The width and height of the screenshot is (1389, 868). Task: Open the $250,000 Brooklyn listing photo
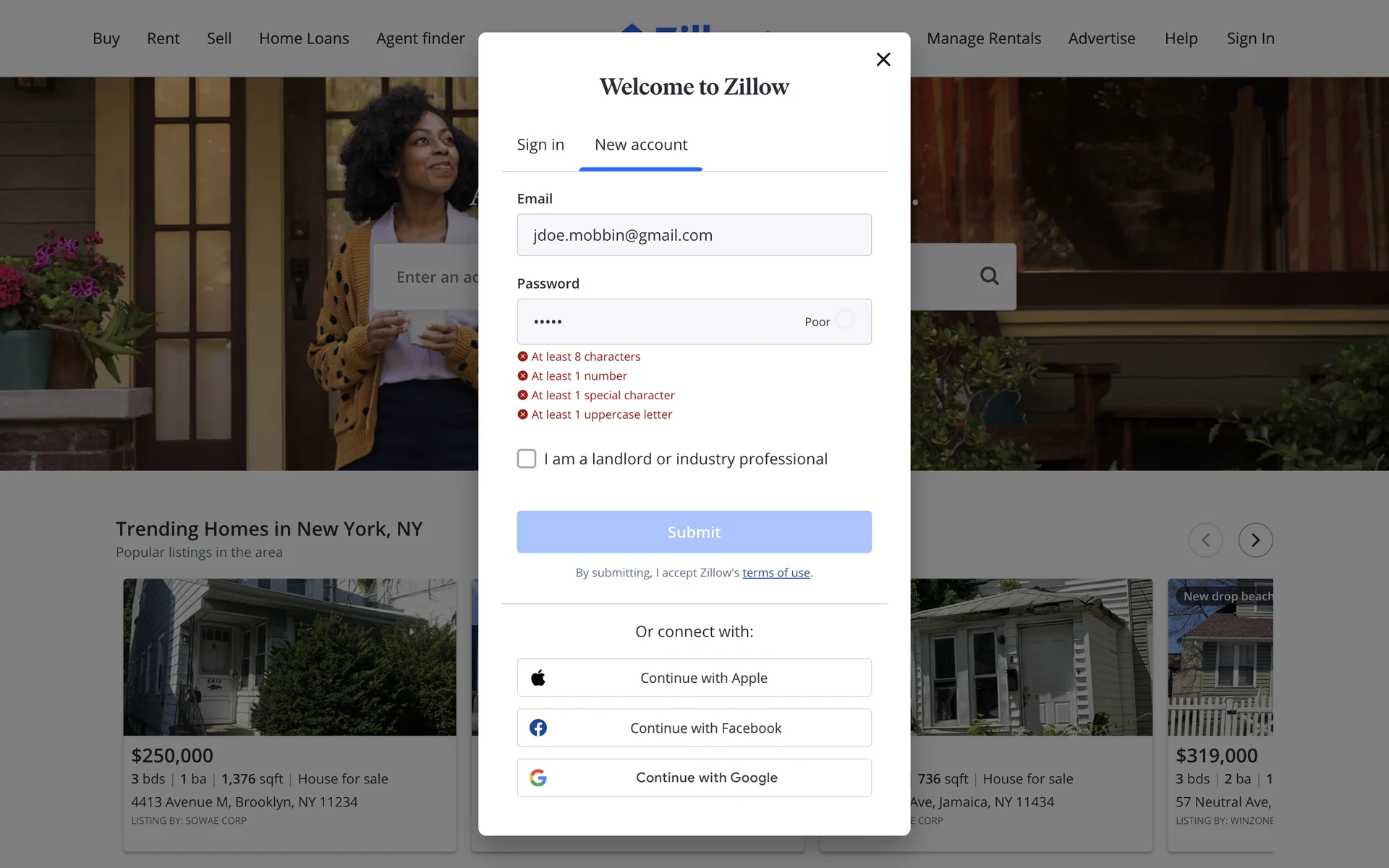click(x=289, y=657)
